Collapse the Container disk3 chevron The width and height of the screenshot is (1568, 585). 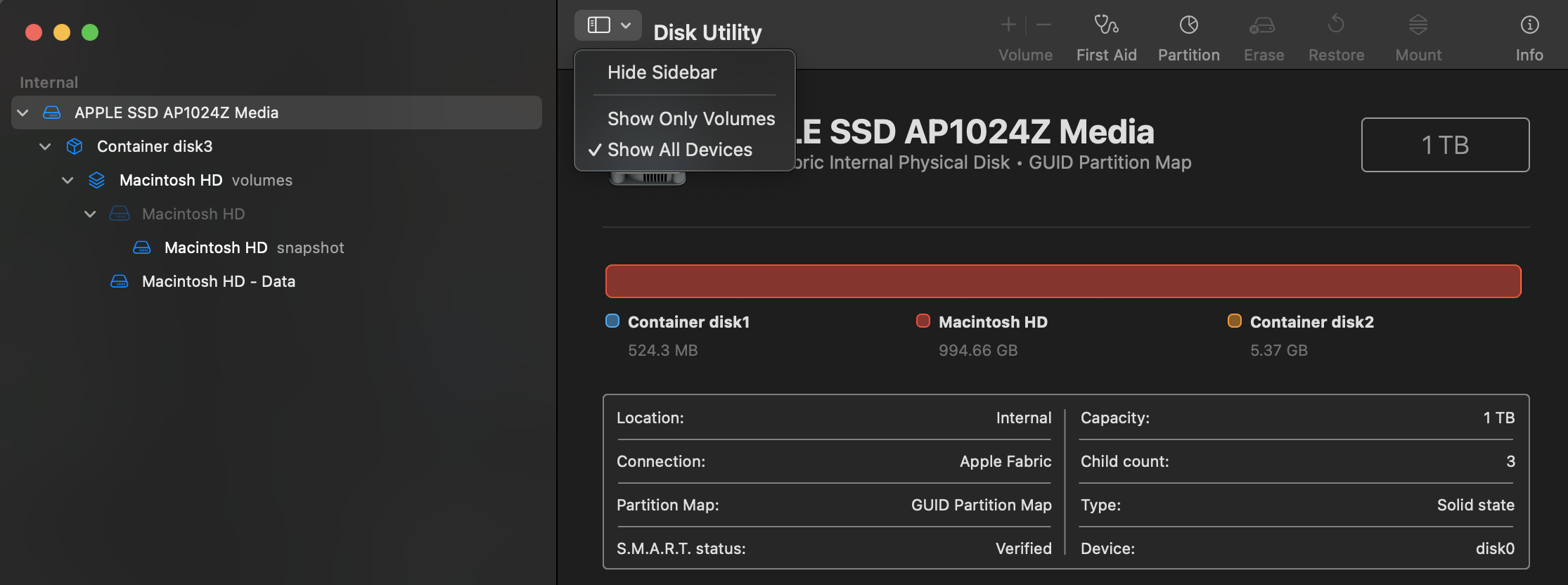pyautogui.click(x=46, y=146)
